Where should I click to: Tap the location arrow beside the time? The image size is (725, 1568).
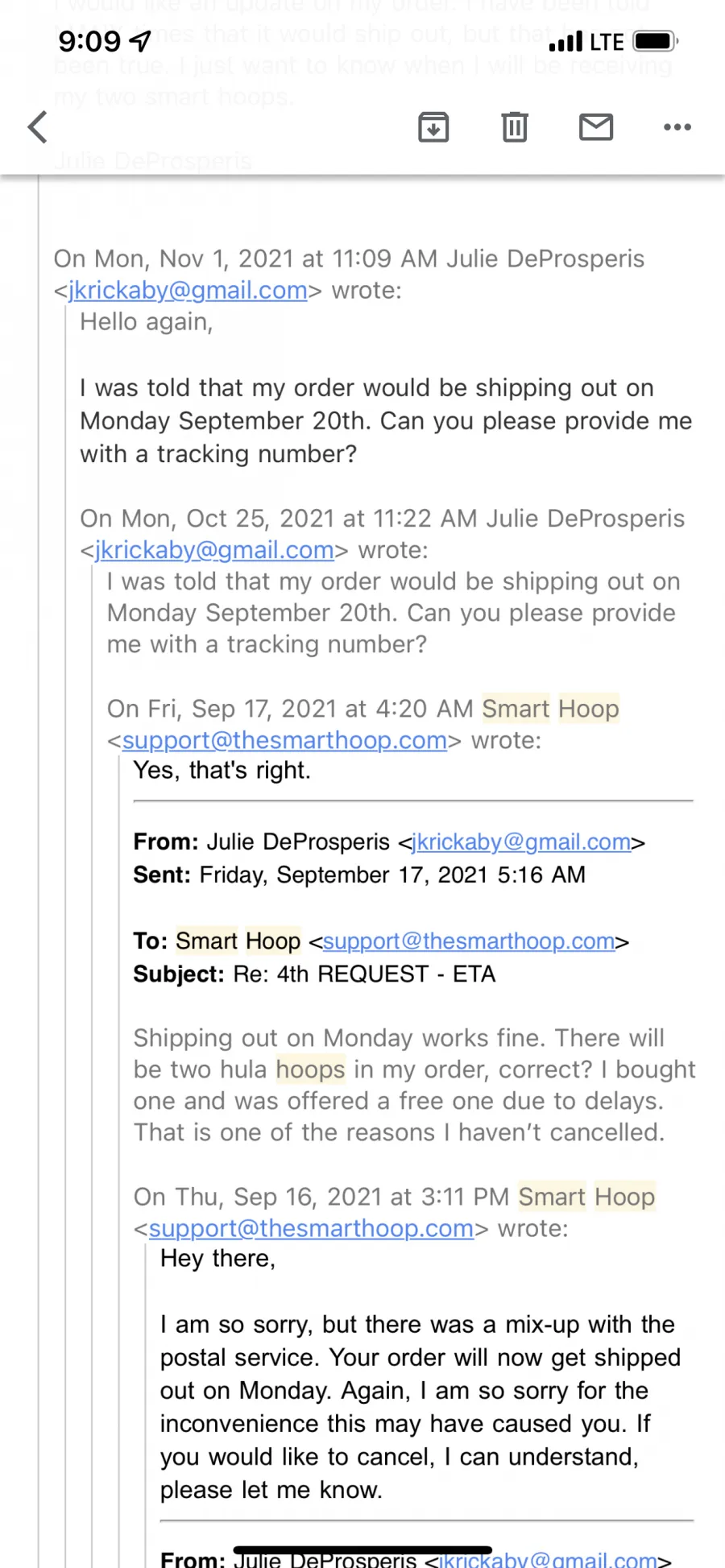[x=140, y=40]
